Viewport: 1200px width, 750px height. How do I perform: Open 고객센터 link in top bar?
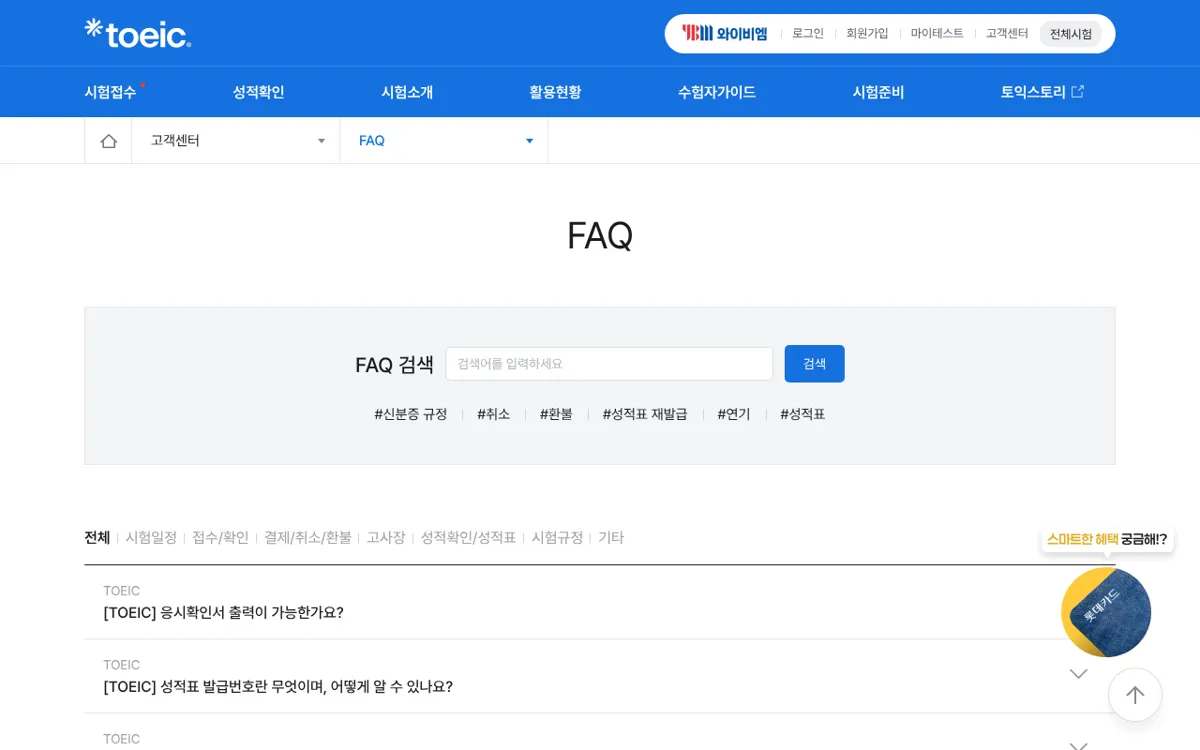(x=1007, y=33)
